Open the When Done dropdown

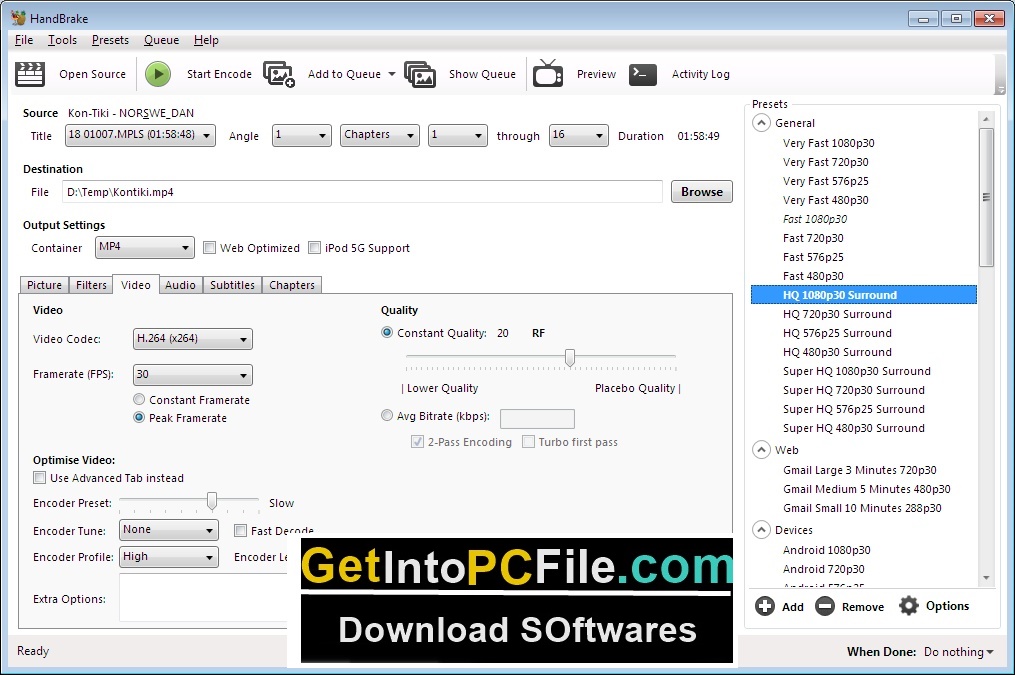(959, 652)
